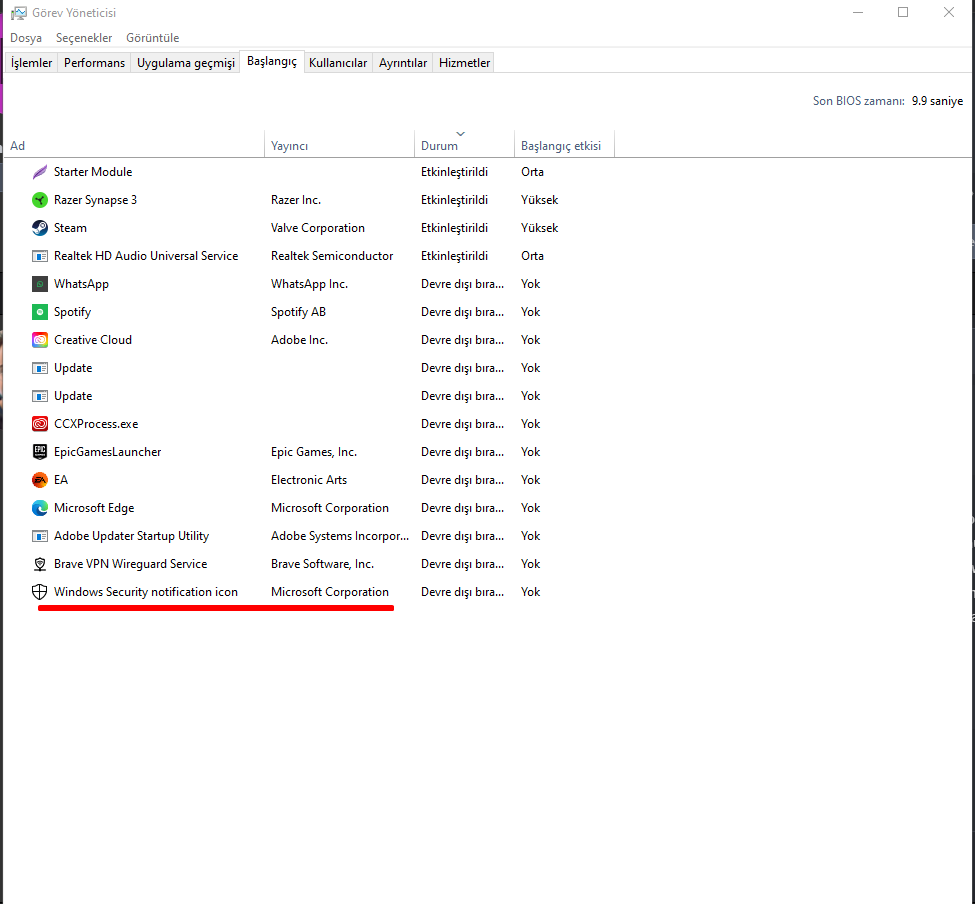Switch to the Kullanıcılar tab
This screenshot has width=975, height=904.
[x=338, y=63]
